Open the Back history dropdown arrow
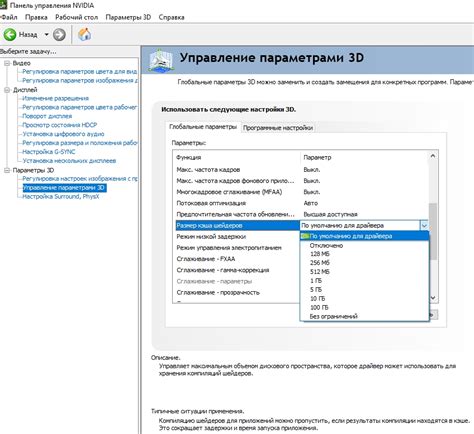474x434 pixels. [47, 35]
